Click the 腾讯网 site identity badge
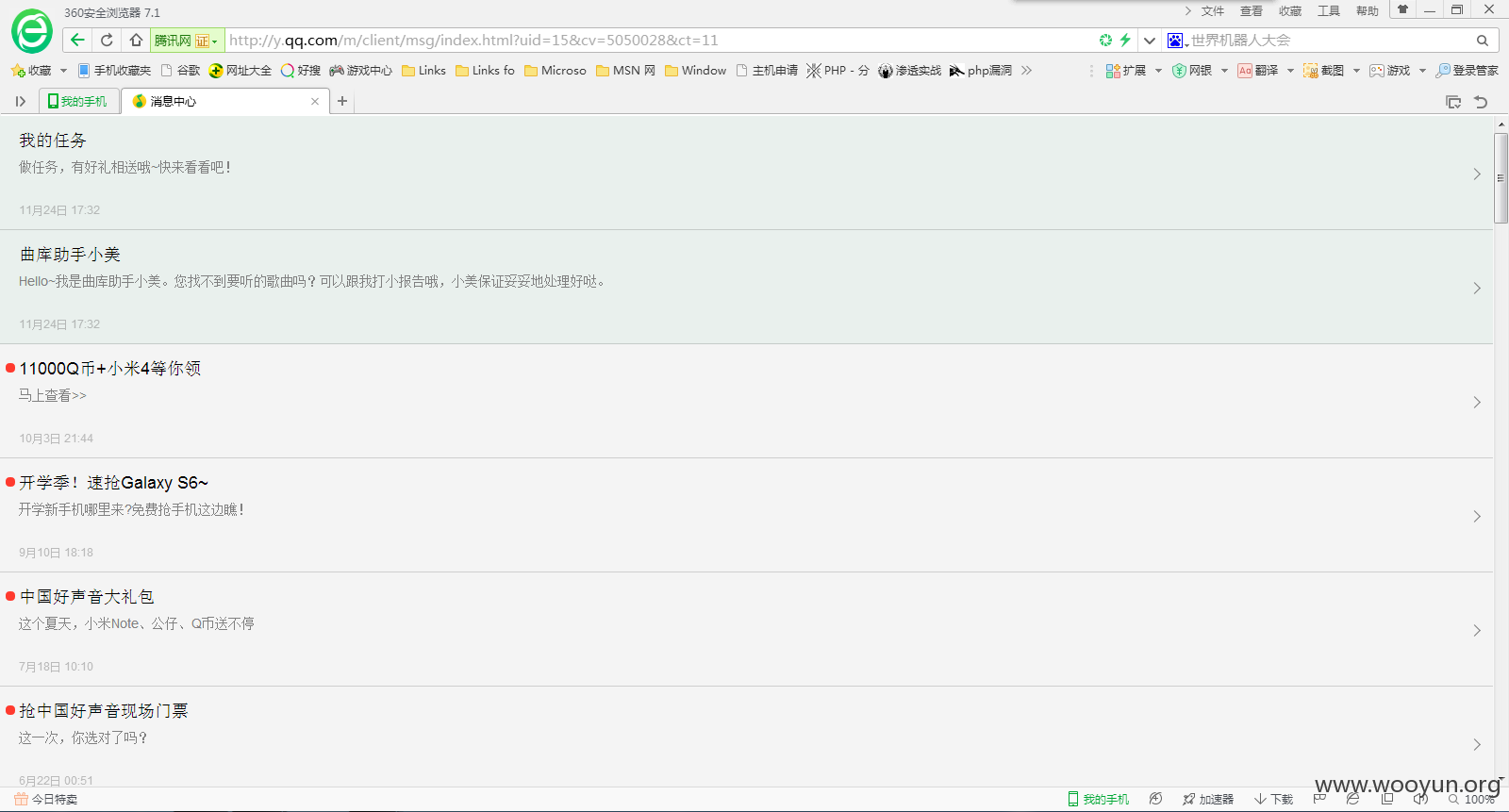The image size is (1509, 812). coord(187,41)
